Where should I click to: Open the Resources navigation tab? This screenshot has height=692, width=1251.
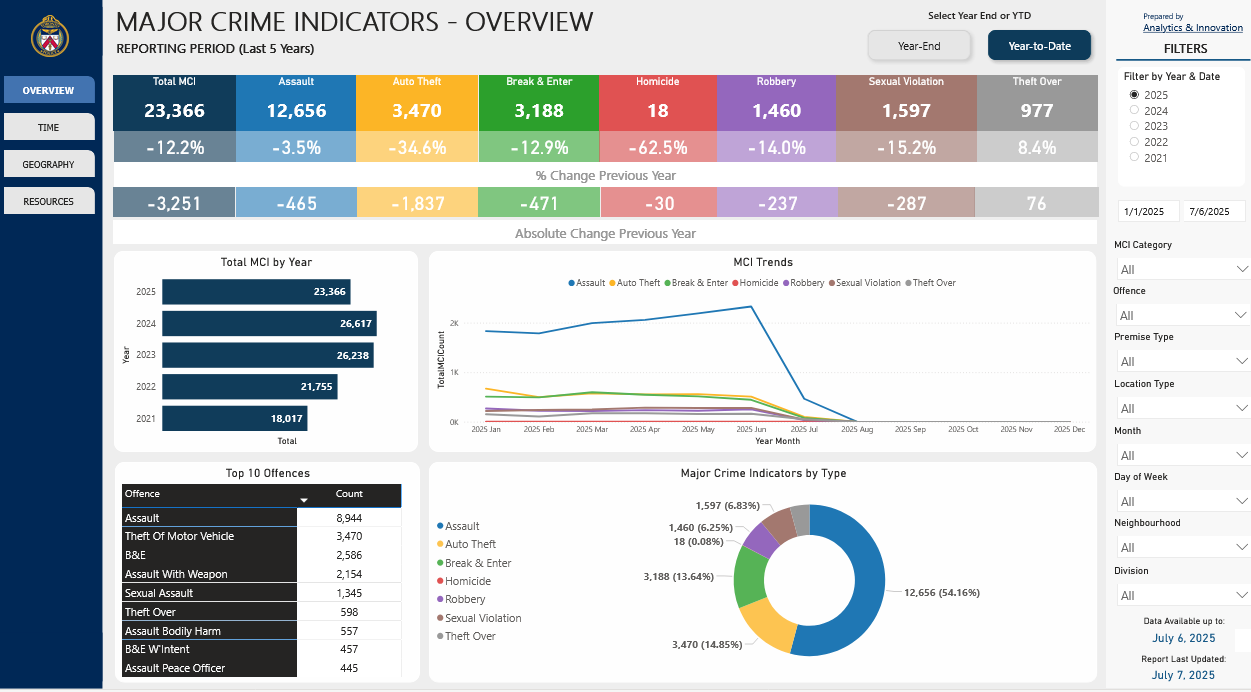tap(49, 201)
